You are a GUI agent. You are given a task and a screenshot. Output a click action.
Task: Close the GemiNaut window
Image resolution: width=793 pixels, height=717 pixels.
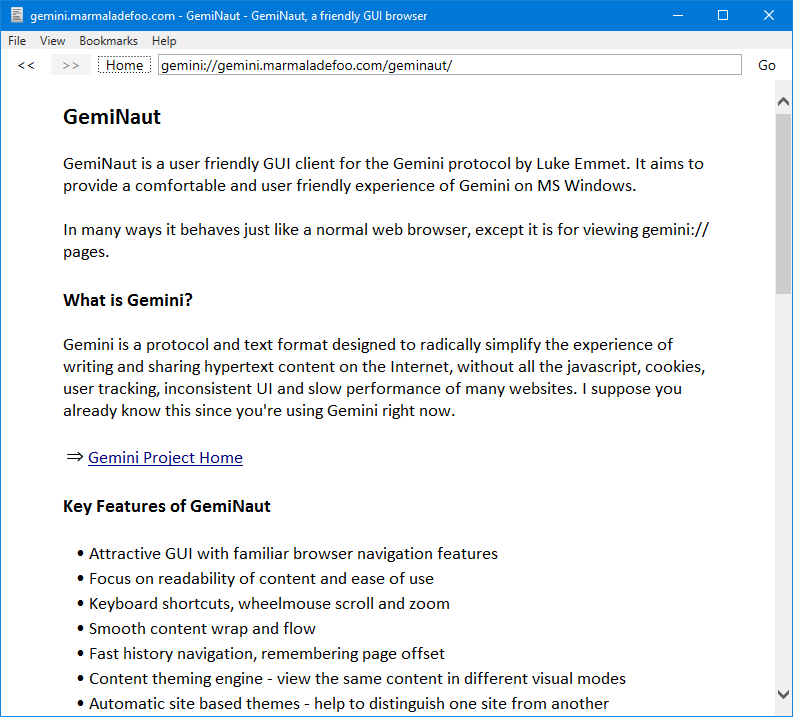click(x=768, y=16)
